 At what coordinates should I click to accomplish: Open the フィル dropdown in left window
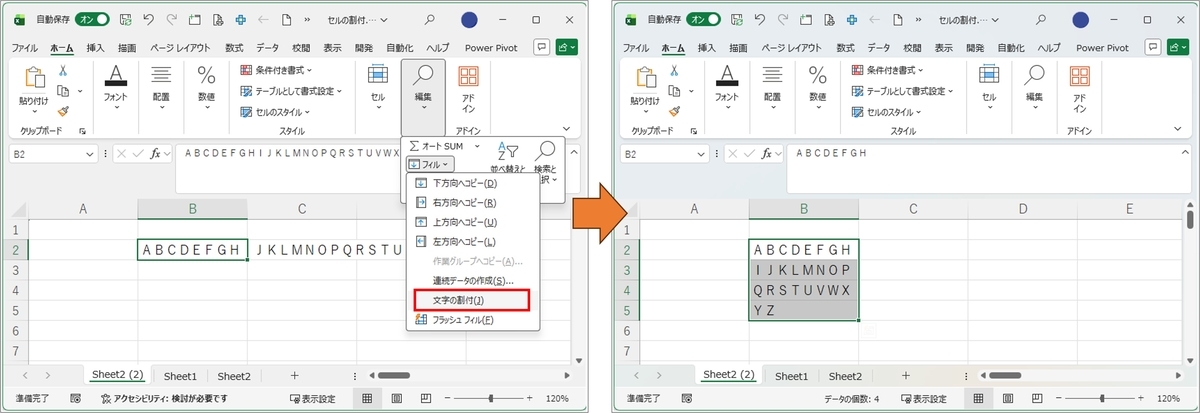coord(431,163)
